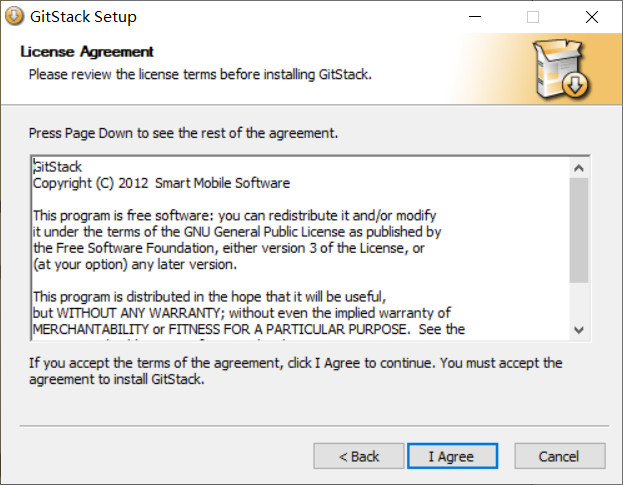Click the greyed-out maximize window button
Viewport: 623px width, 485px height.
pos(533,17)
